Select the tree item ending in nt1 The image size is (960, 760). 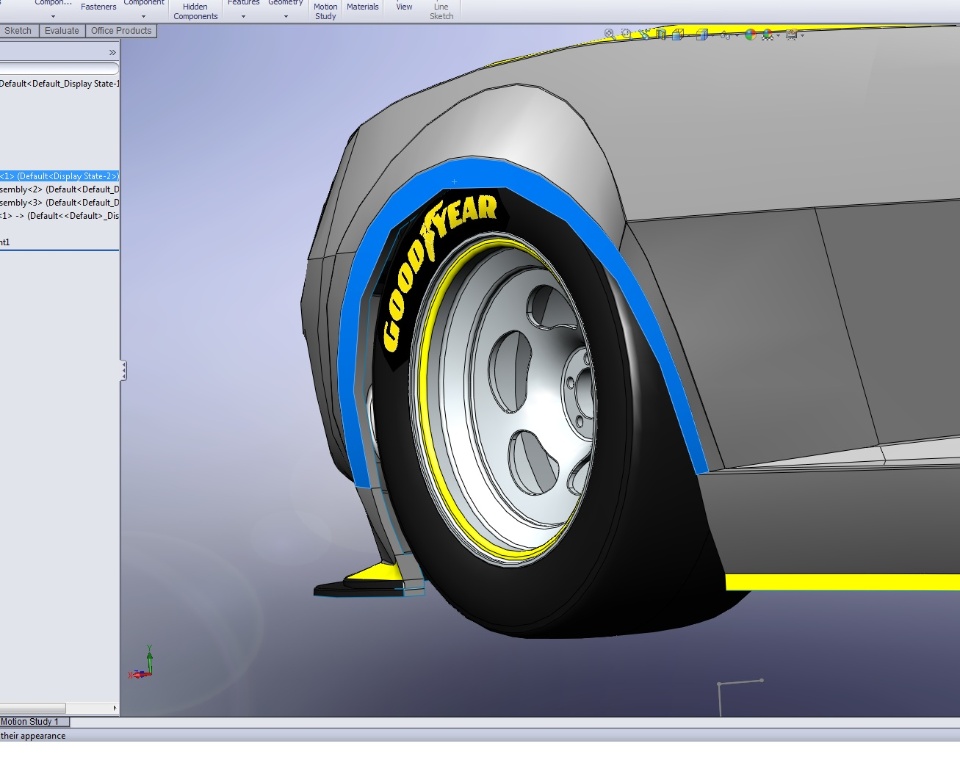5,242
